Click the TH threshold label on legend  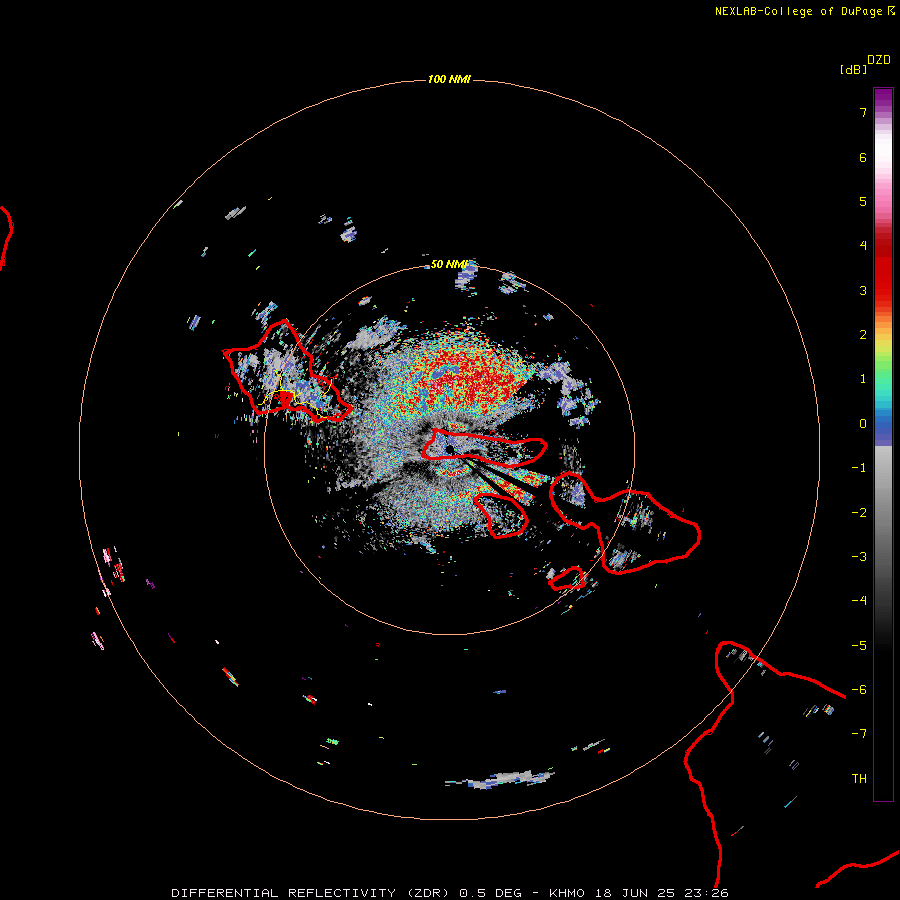(x=859, y=779)
